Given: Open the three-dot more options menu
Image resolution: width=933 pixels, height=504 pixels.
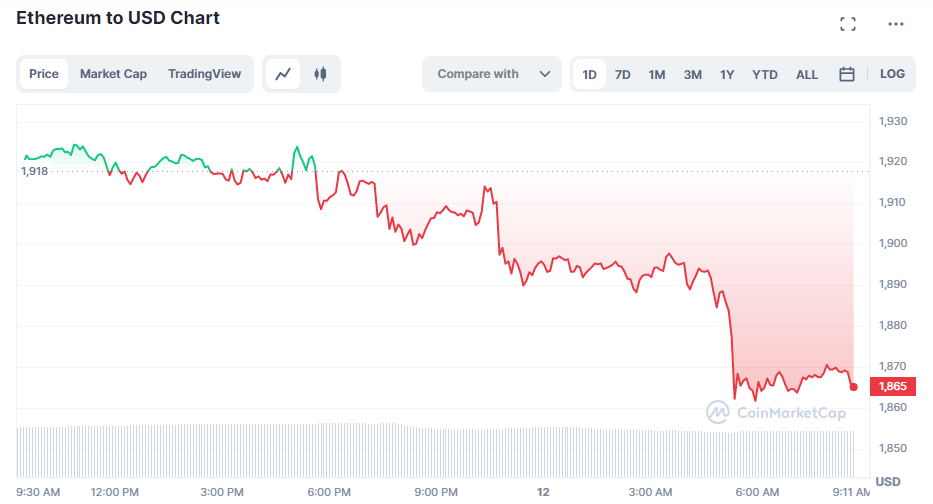Looking at the screenshot, I should [895, 24].
